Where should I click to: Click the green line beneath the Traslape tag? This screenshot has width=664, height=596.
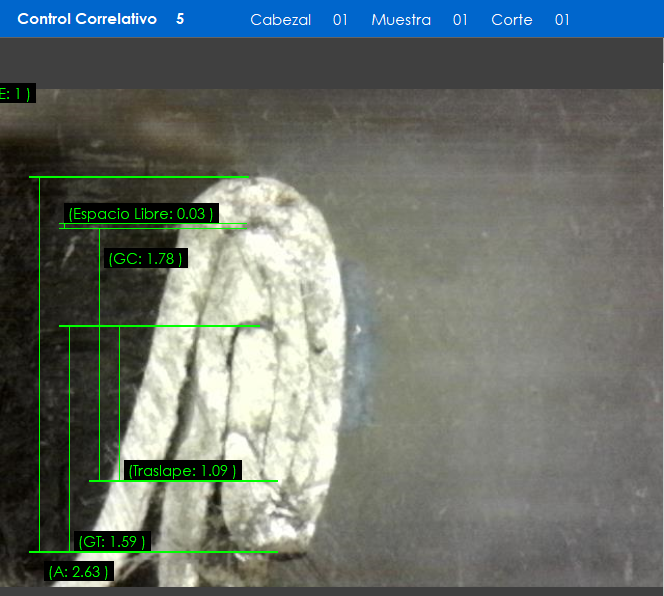click(x=183, y=481)
